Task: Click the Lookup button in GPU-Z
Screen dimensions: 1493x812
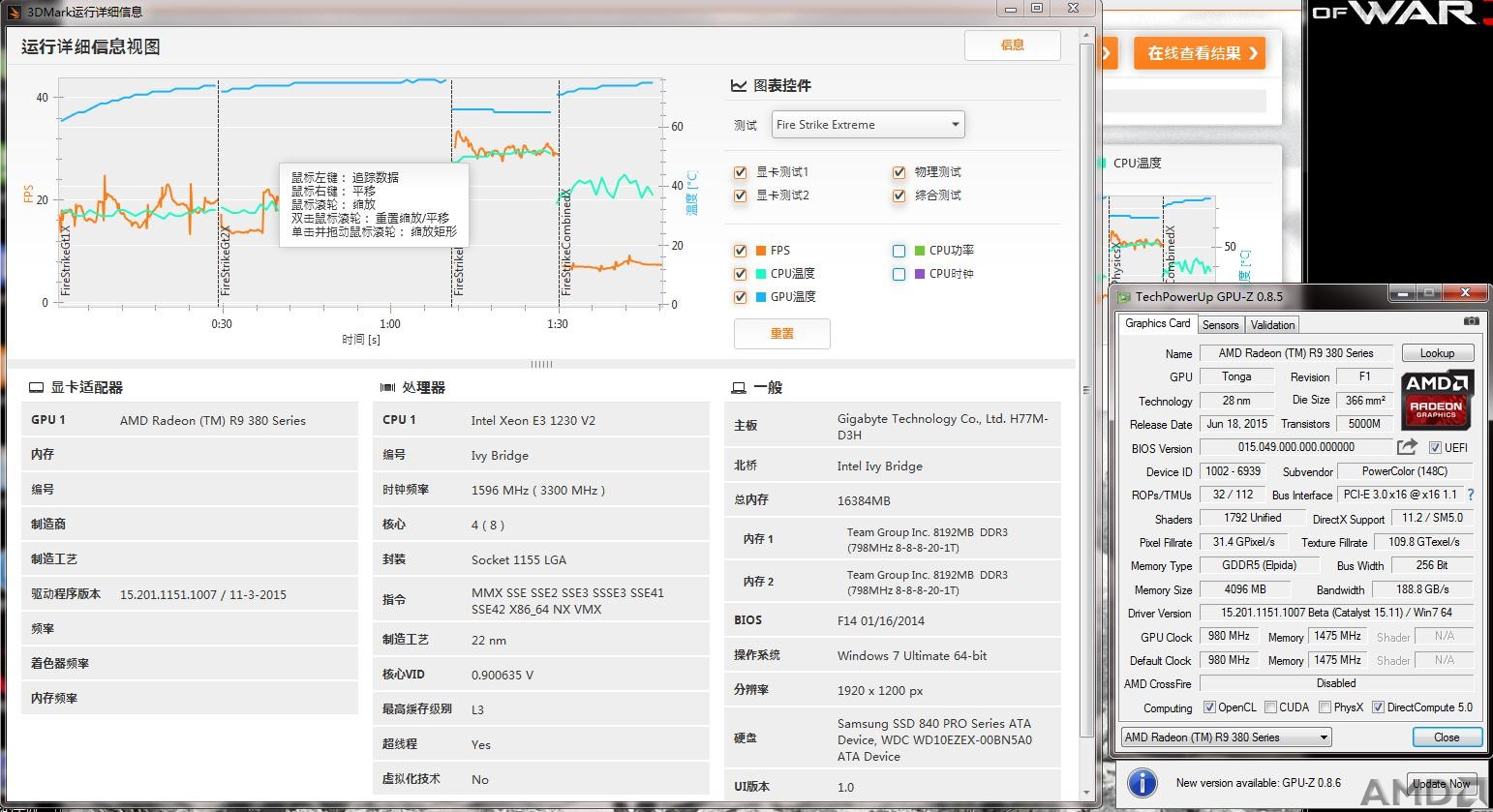Action: pyautogui.click(x=1437, y=353)
